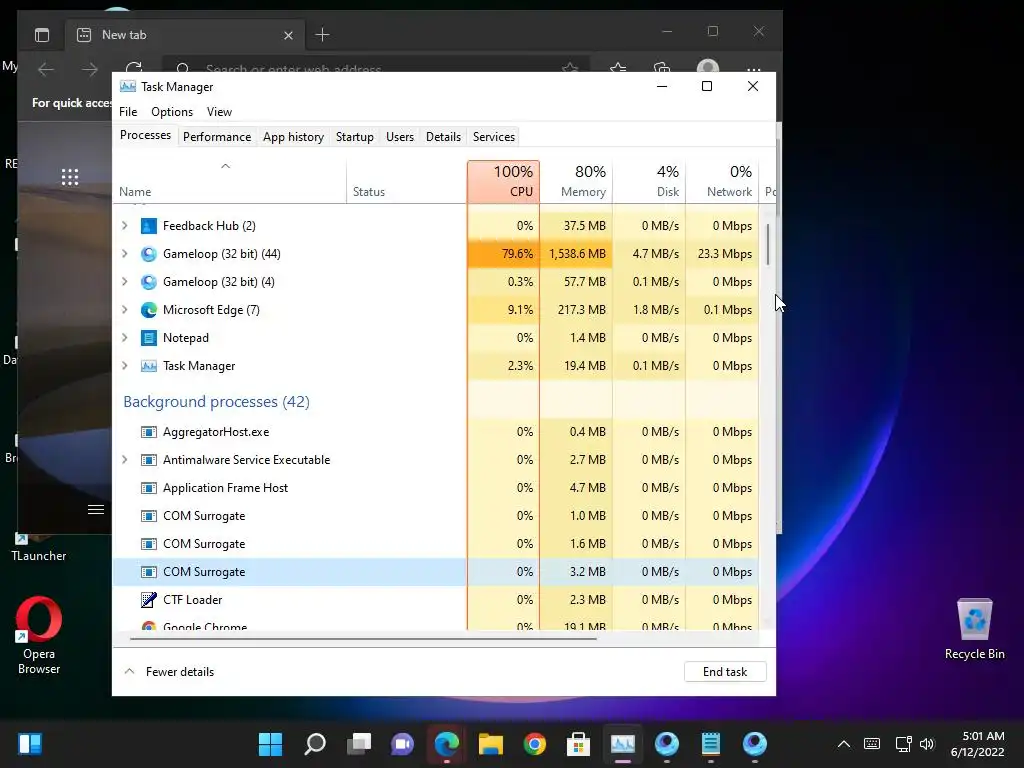Image resolution: width=1024 pixels, height=768 pixels.
Task: Open Windows Start menu on taskbar
Action: 270,744
